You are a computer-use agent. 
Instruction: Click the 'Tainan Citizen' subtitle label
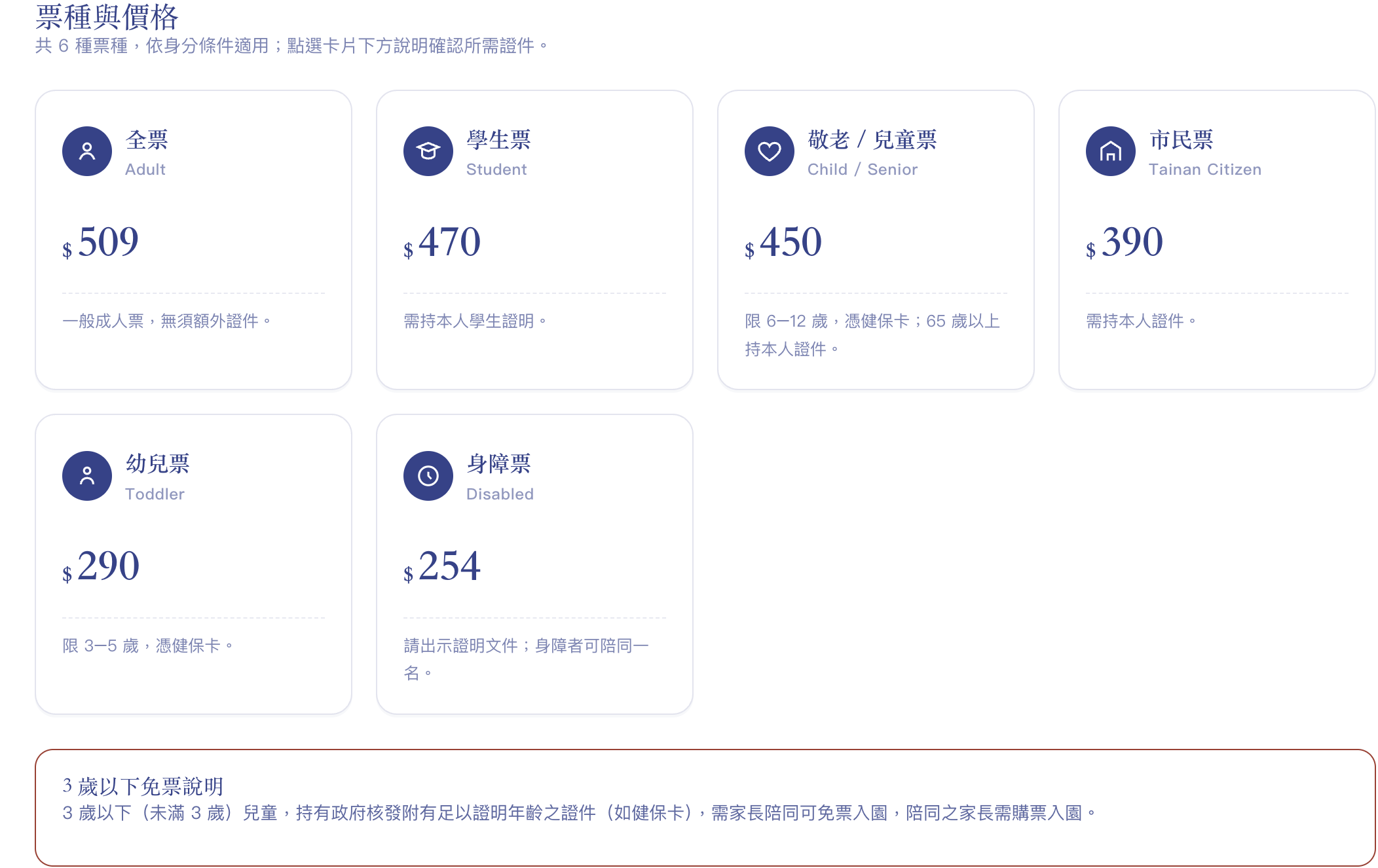point(1205,170)
